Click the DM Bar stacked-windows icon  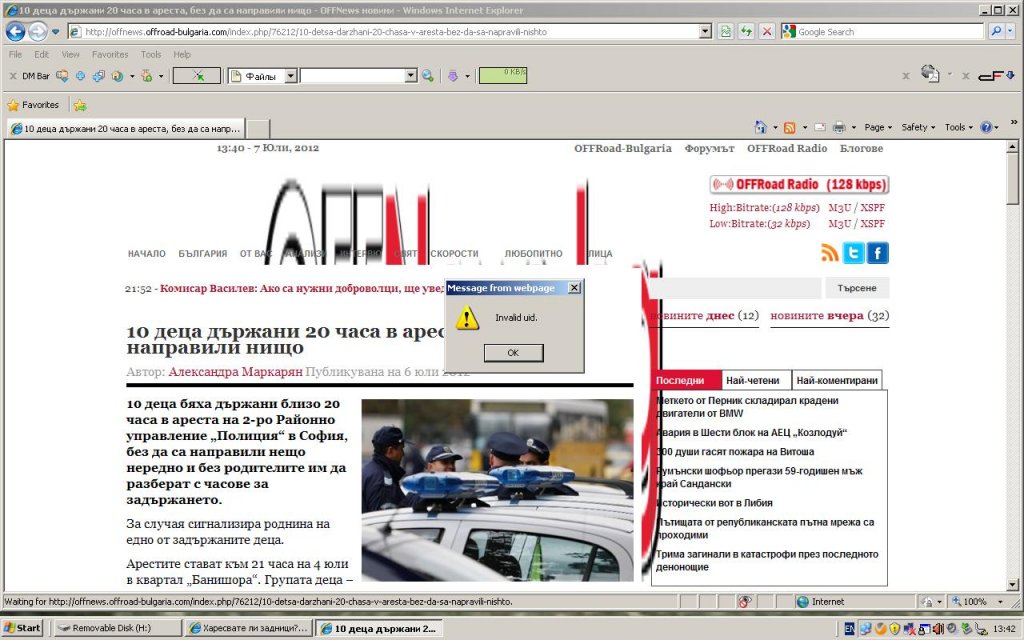pyautogui.click(x=99, y=76)
